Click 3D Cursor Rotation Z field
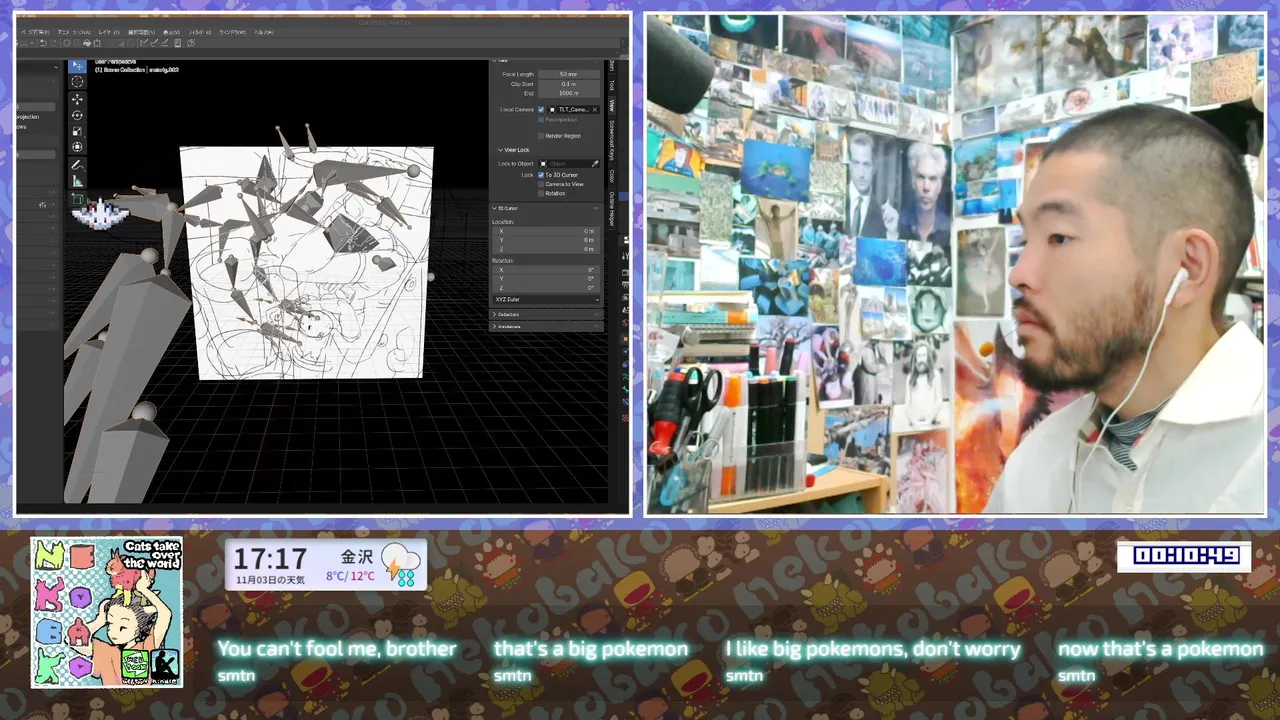This screenshot has height=720, width=1280. [546, 288]
